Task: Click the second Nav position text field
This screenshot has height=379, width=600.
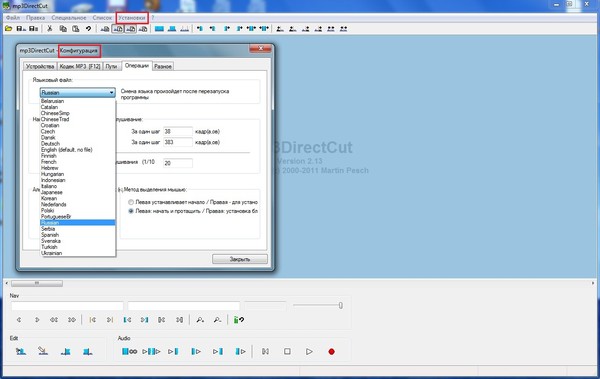Action: tap(184, 305)
